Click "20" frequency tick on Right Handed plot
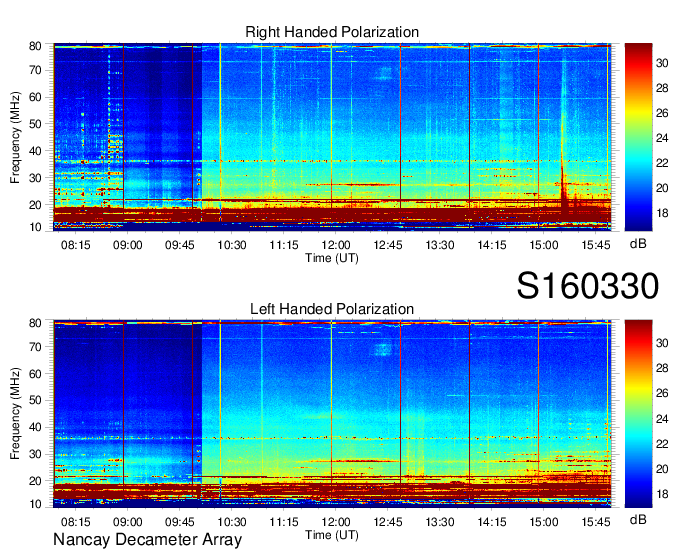Screen dimensions: 680x552 point(36,205)
